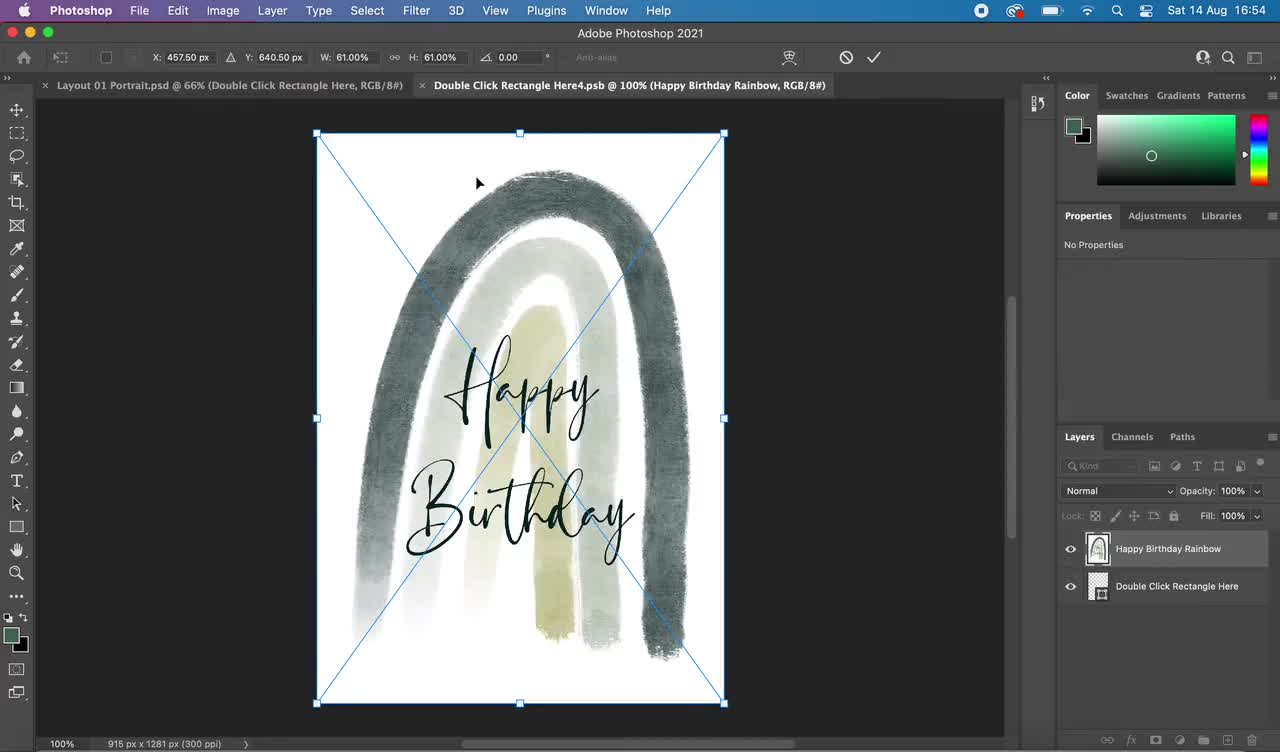The width and height of the screenshot is (1280, 752).
Task: Toggle the reference point checkbox
Action: tap(106, 58)
